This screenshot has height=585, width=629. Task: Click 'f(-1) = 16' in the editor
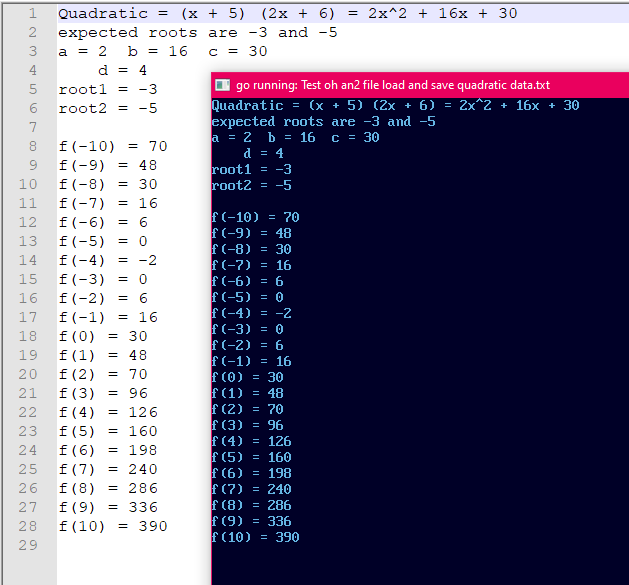pos(108,317)
